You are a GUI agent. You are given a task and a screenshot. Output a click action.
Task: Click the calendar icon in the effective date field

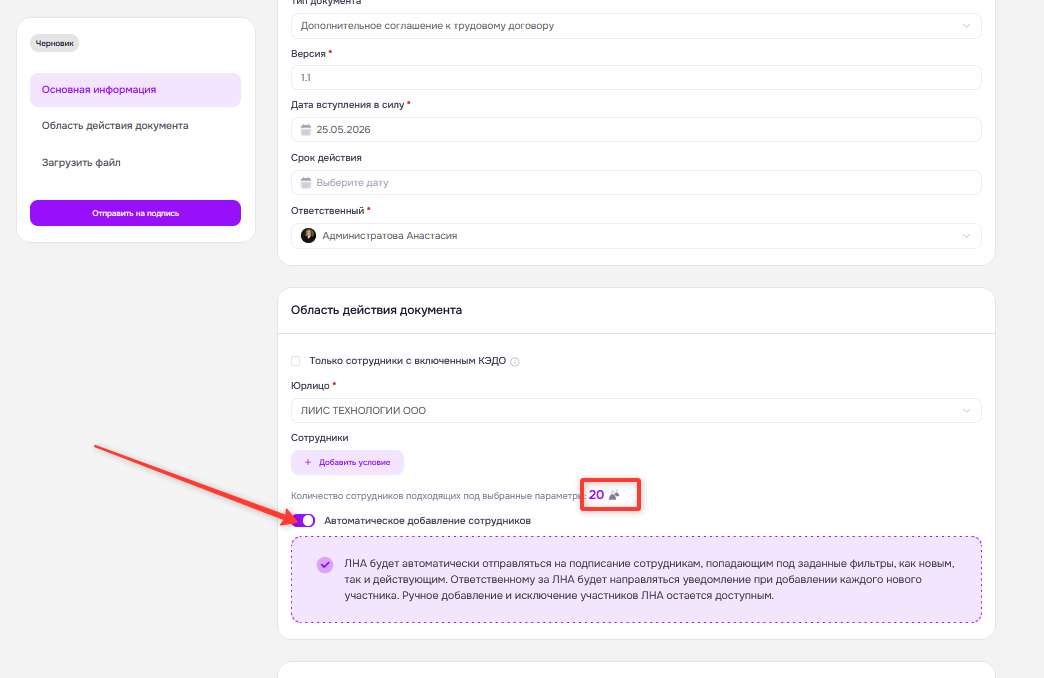[x=306, y=129]
